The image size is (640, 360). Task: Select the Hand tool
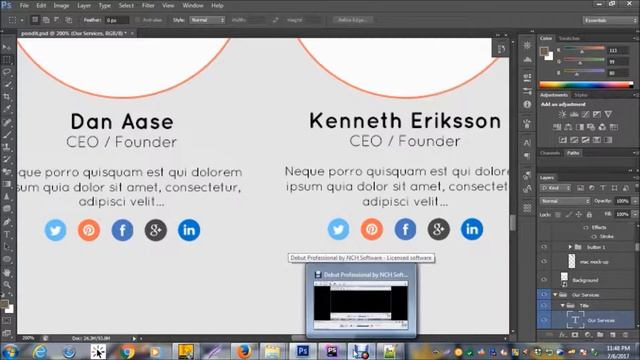pos(7,272)
